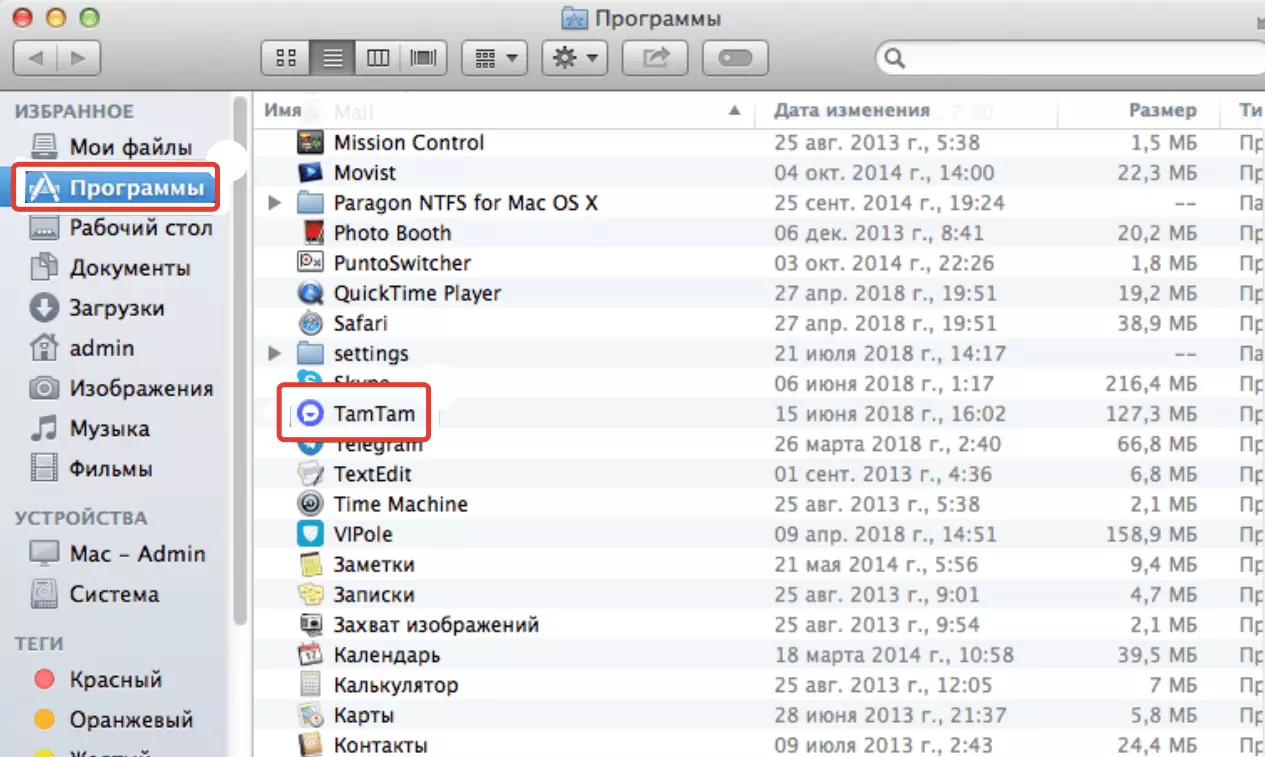Select the QuickTime Player app icon
The width and height of the screenshot is (1265, 757).
tap(311, 293)
